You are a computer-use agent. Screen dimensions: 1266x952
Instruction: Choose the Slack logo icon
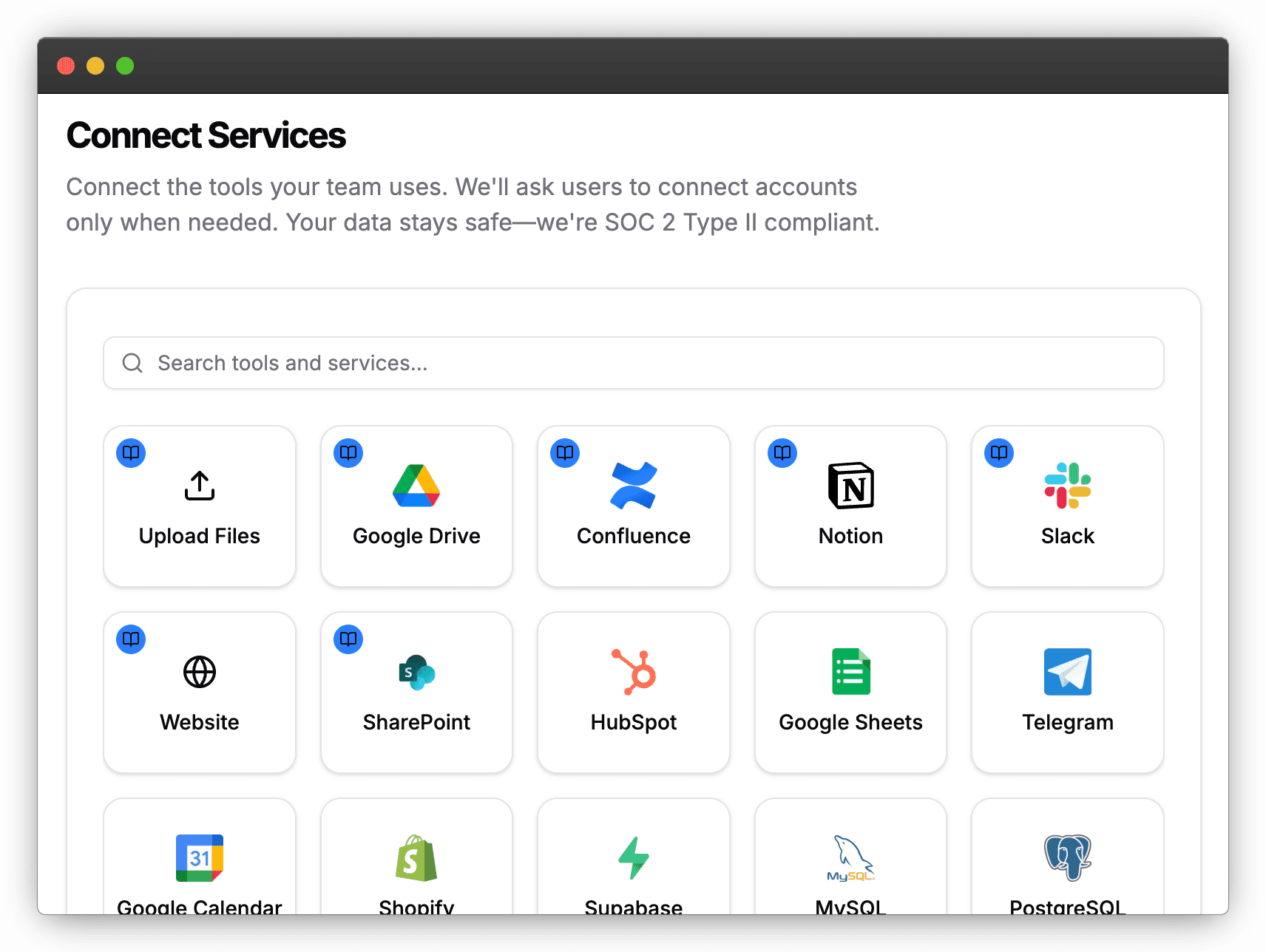(1067, 486)
